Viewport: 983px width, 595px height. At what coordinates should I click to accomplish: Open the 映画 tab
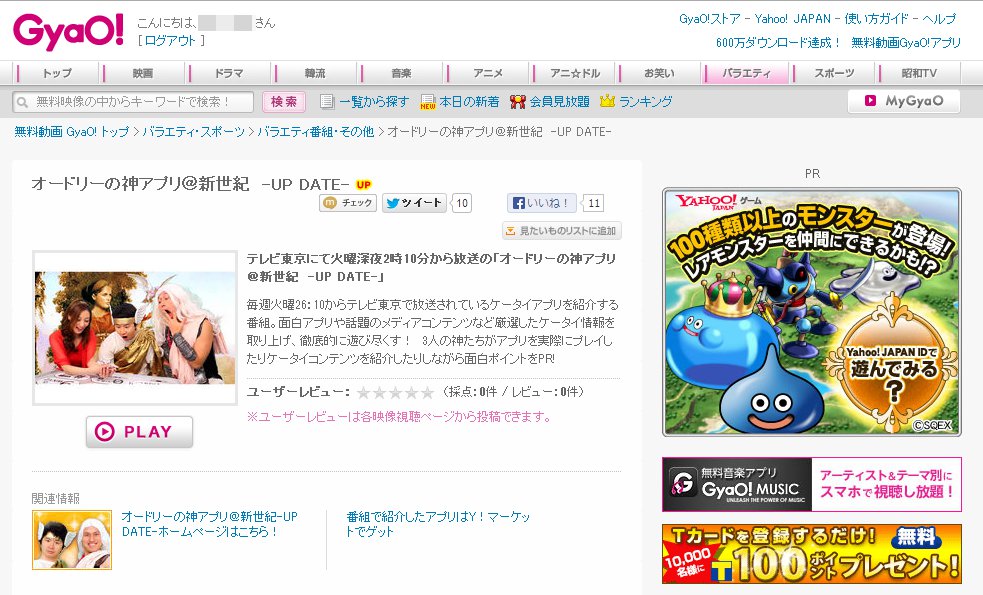pyautogui.click(x=142, y=73)
